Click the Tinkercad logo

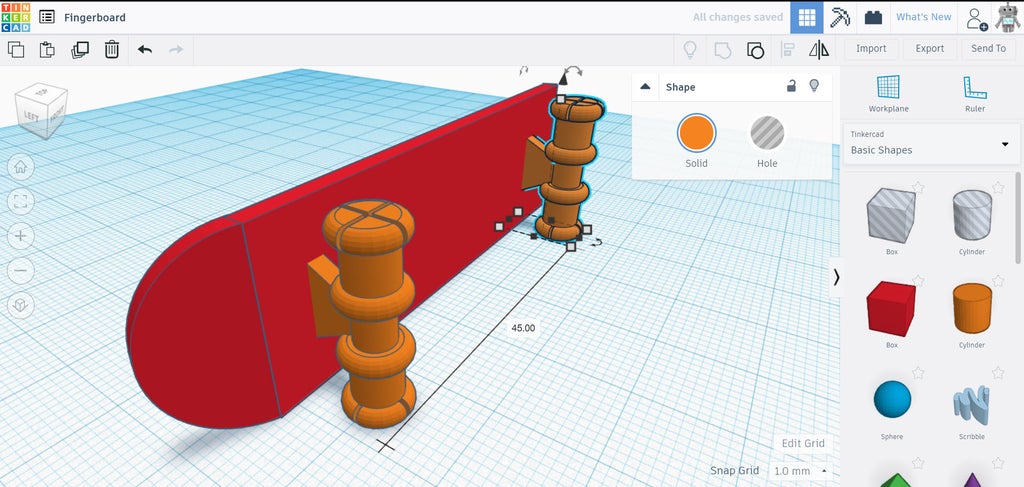[x=15, y=18]
